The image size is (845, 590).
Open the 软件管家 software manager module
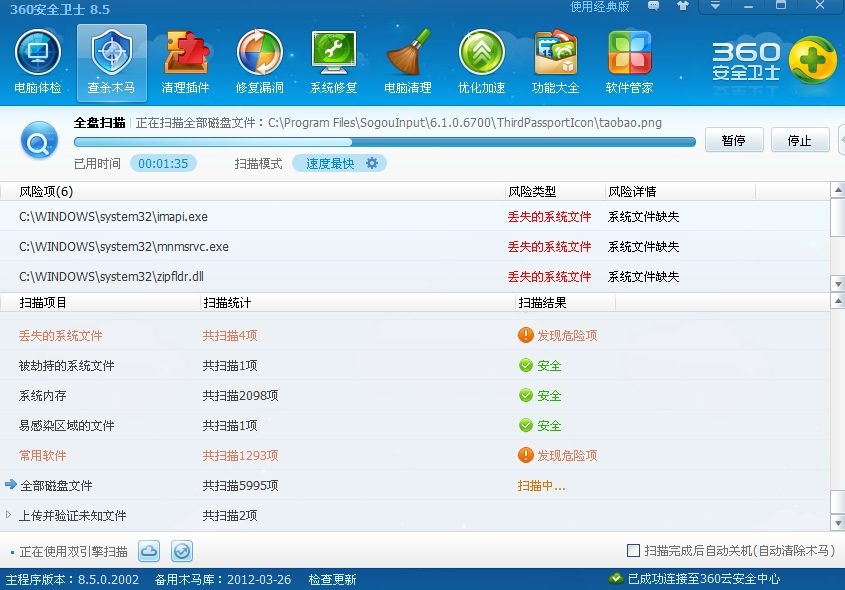tap(629, 62)
